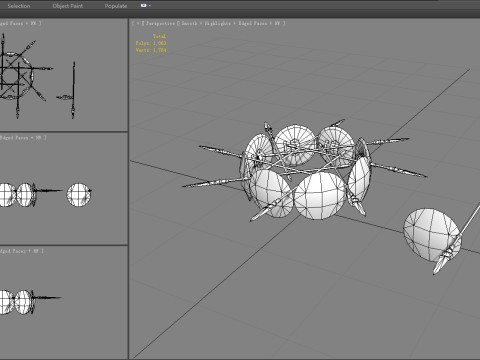Open the Populate ribbon tab

tap(116, 6)
